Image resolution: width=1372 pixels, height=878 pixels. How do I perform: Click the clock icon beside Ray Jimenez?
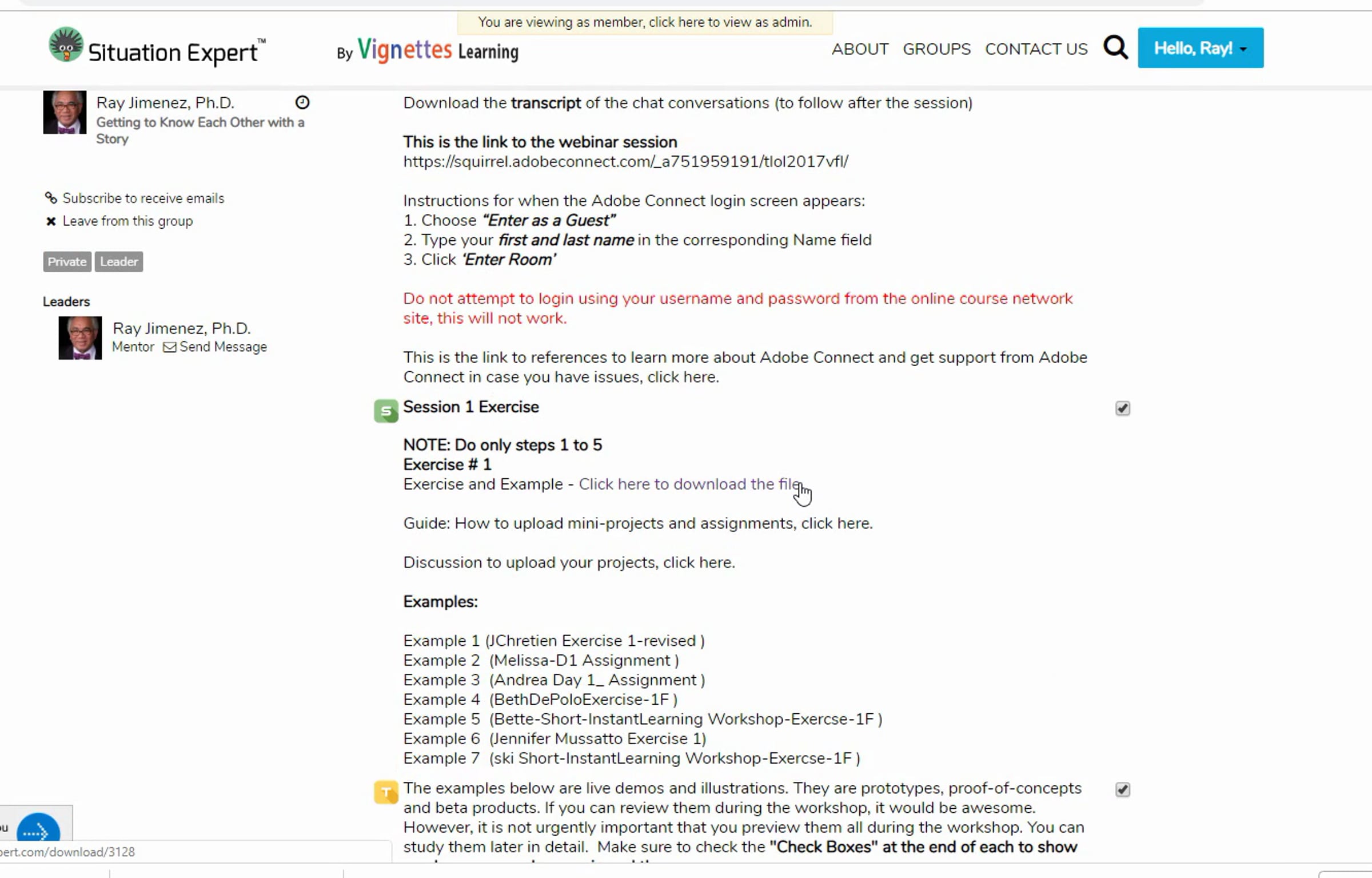point(302,102)
